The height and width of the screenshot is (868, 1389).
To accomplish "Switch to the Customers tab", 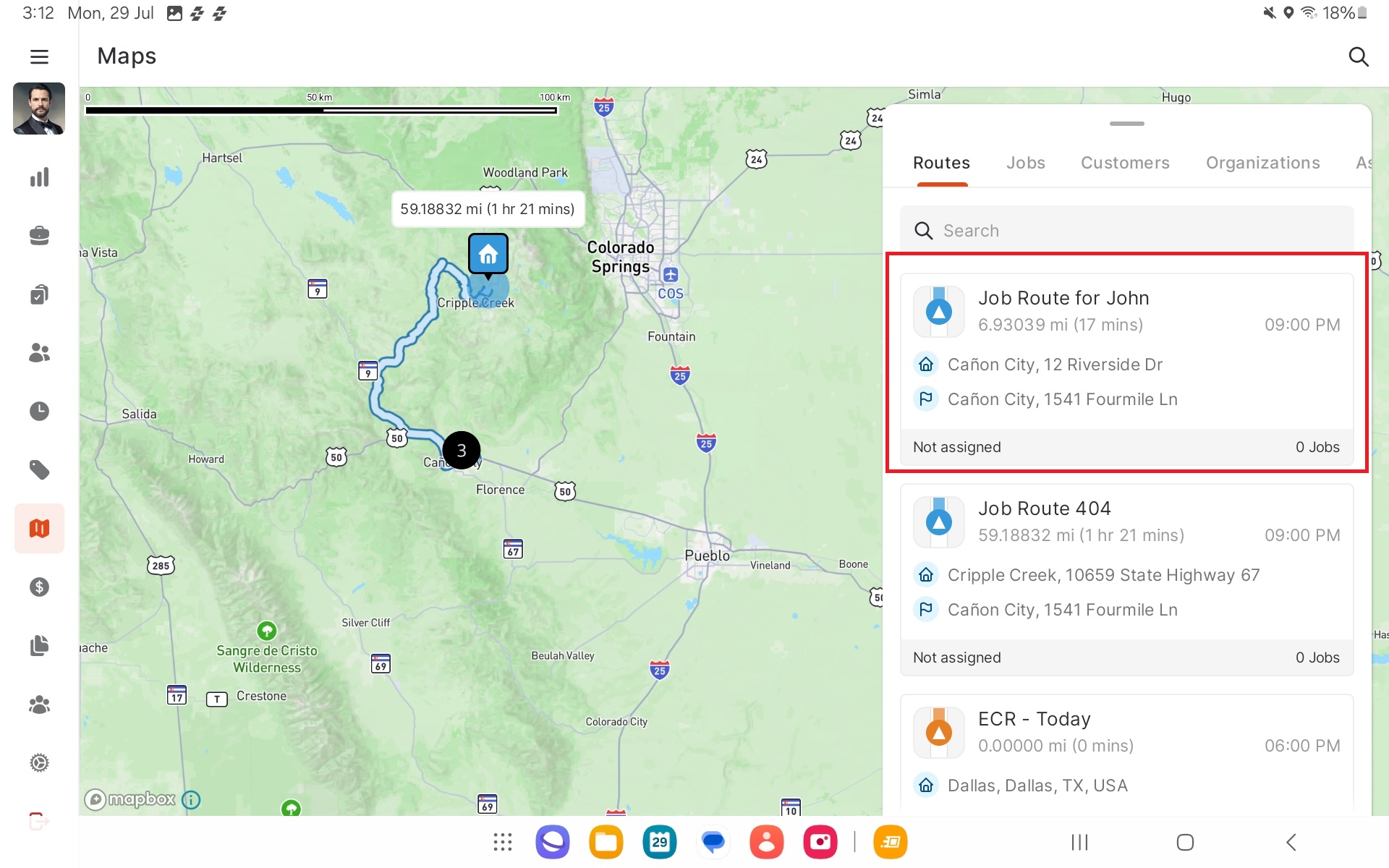I will coord(1124,163).
